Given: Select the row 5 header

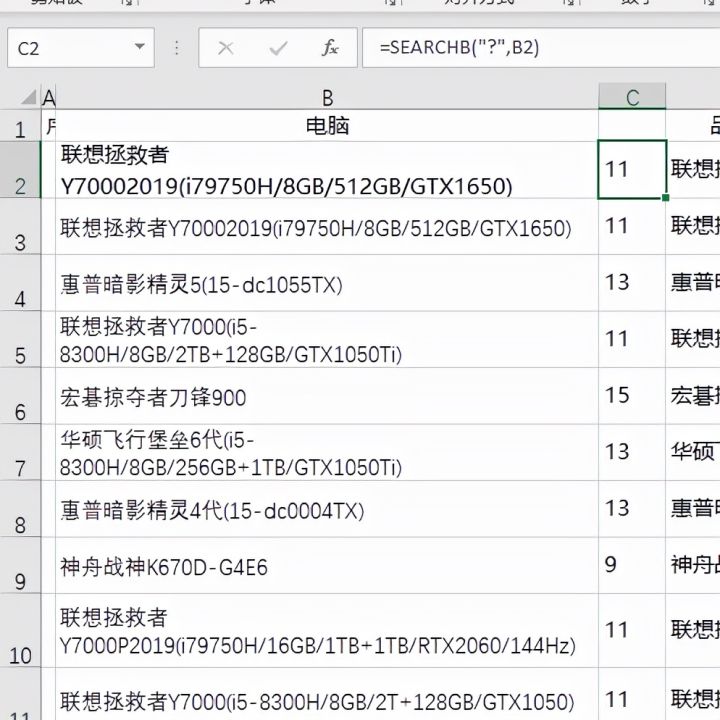Looking at the screenshot, I should coord(20,340).
